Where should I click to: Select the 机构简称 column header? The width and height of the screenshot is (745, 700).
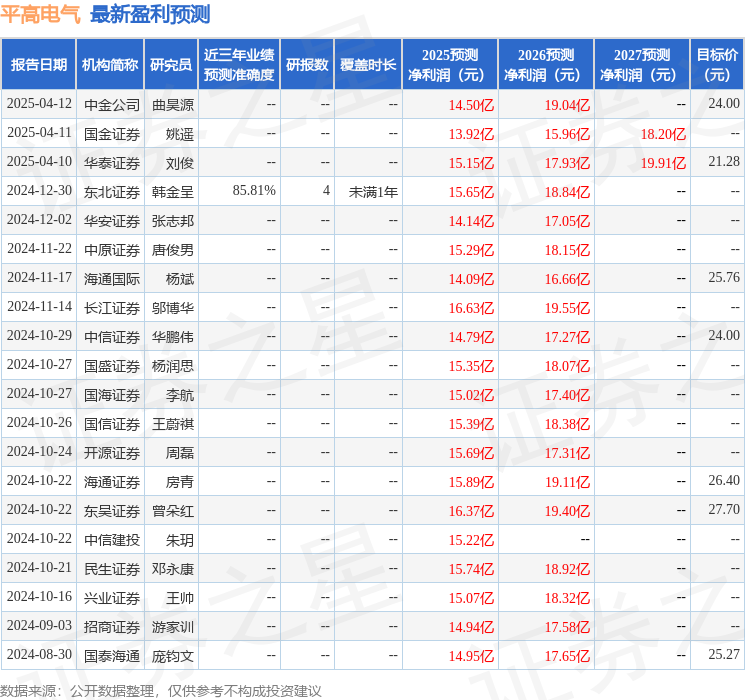(x=110, y=65)
